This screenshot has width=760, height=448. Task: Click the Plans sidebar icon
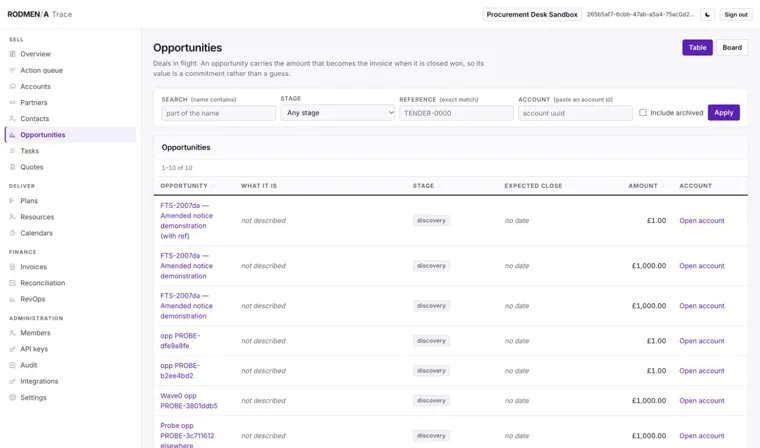[x=13, y=201]
